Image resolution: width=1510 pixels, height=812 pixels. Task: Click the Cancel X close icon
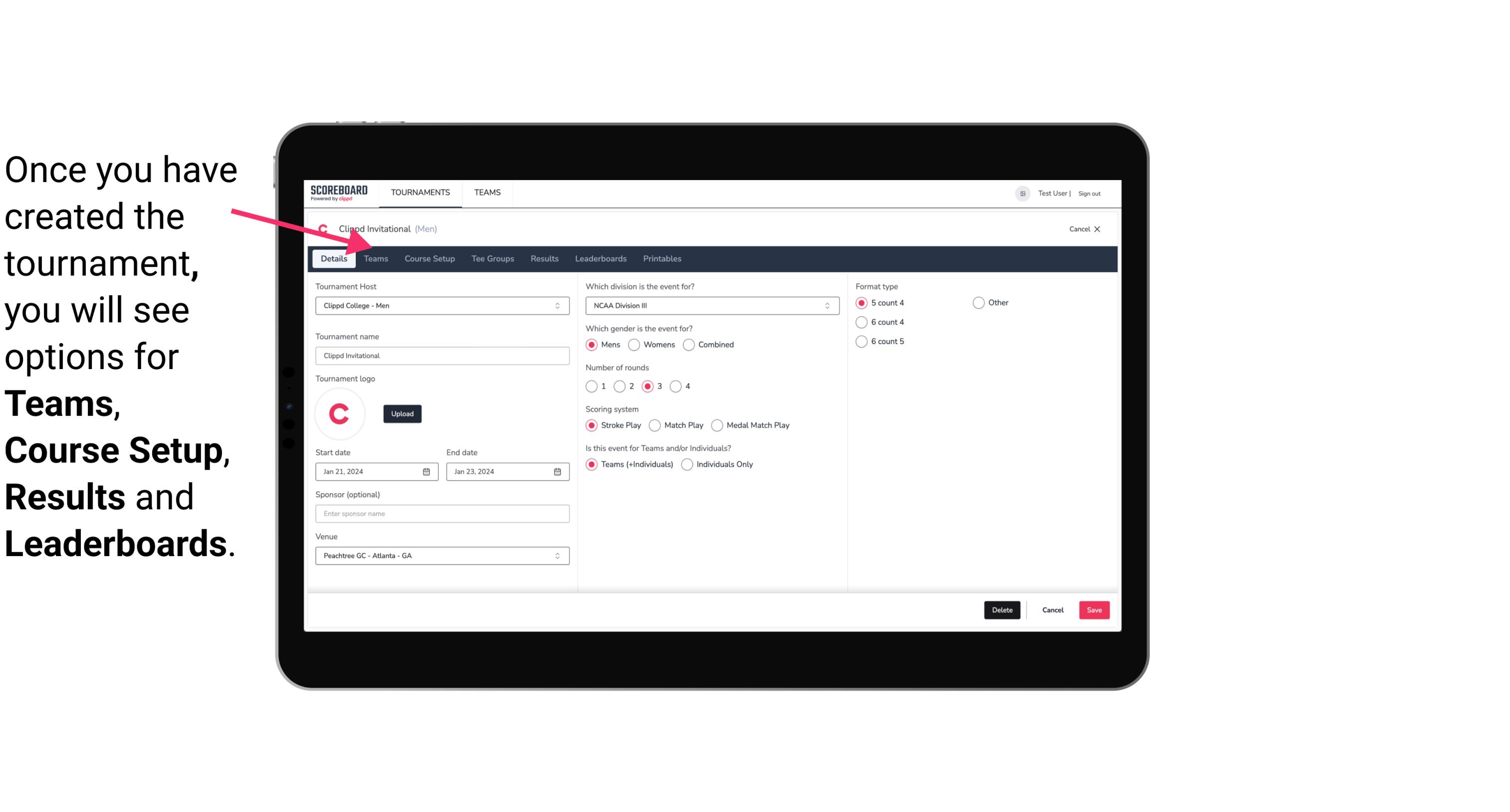[1098, 229]
